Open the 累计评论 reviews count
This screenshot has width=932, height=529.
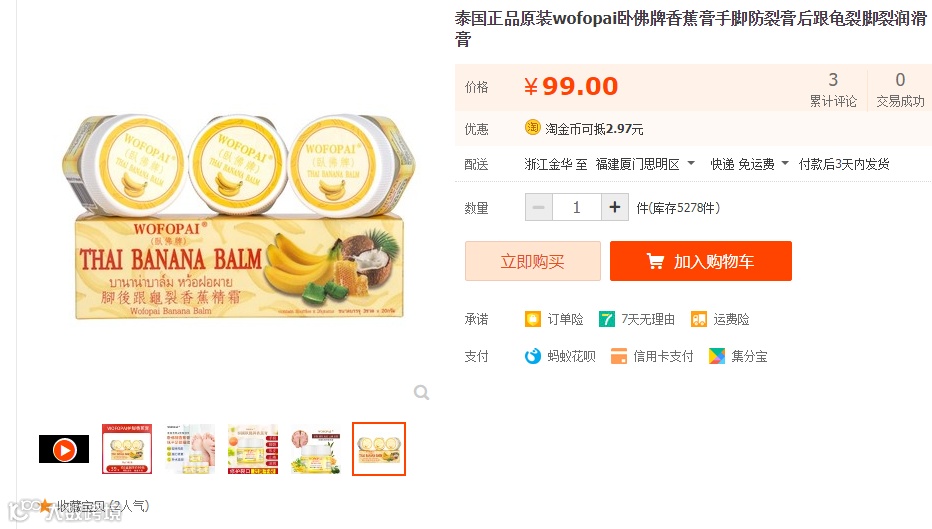pyautogui.click(x=833, y=89)
